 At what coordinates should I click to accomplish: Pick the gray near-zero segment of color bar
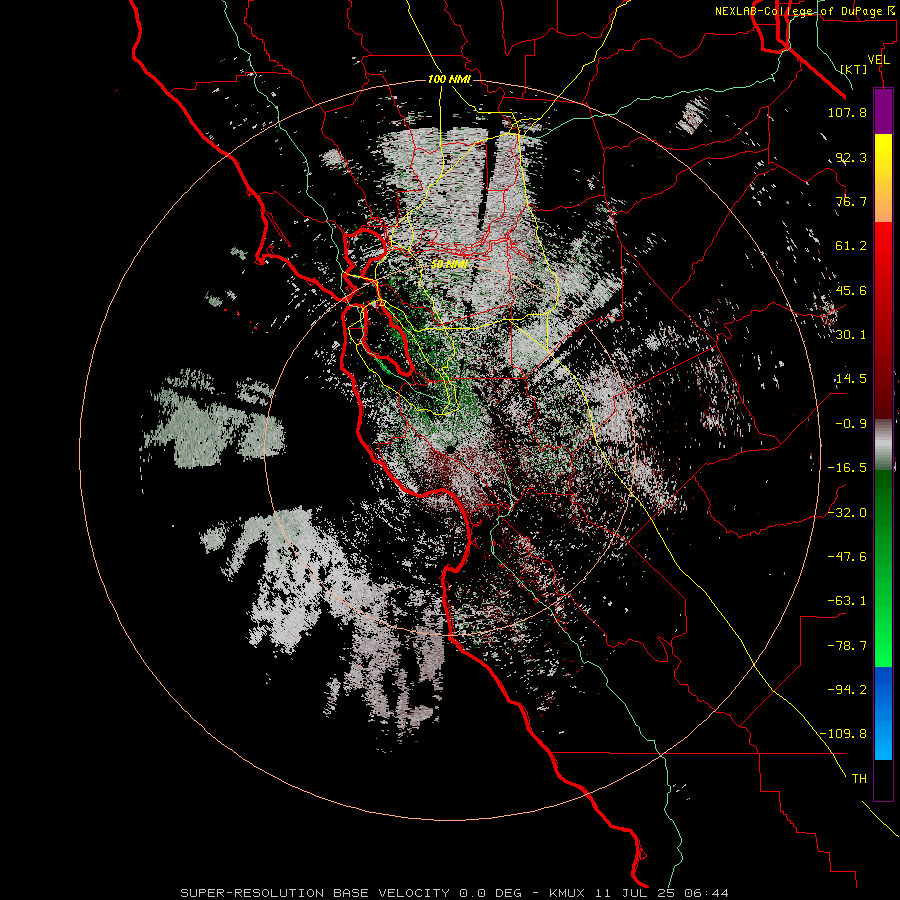point(883,445)
